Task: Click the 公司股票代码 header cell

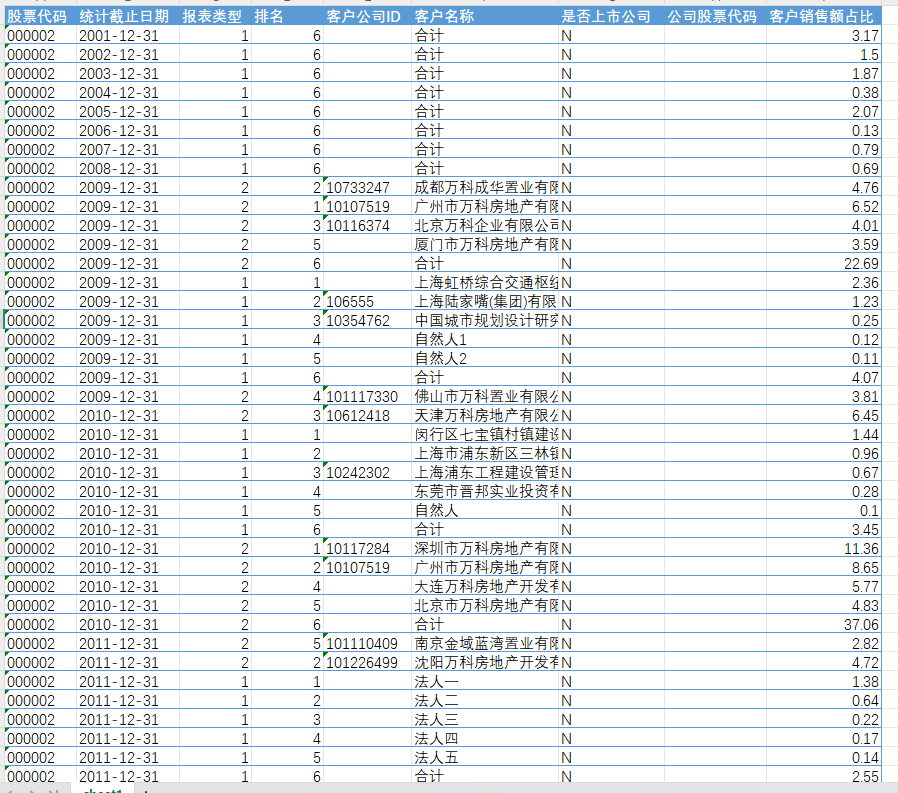Action: tap(715, 17)
